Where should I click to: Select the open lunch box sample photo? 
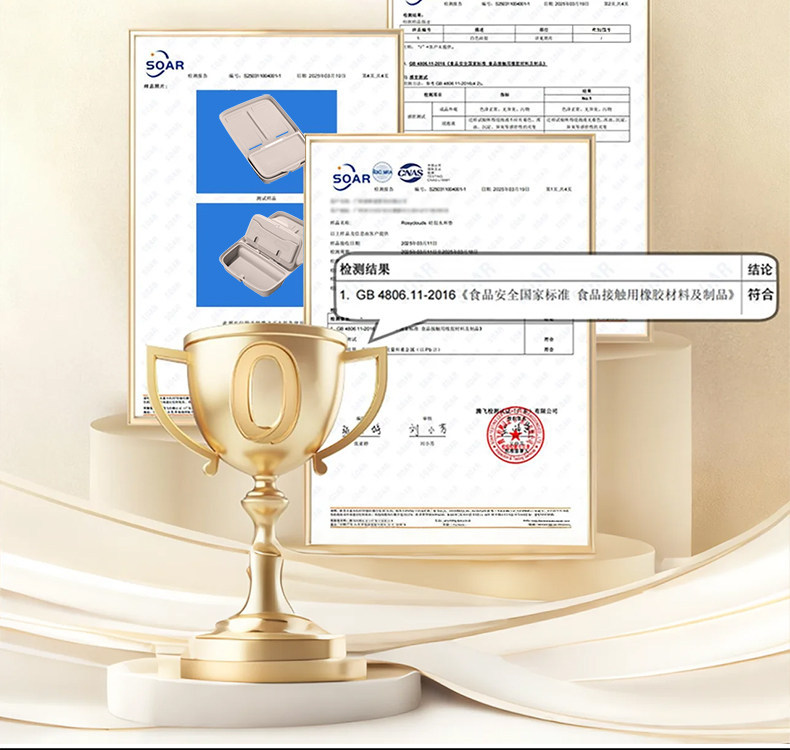pos(250,255)
